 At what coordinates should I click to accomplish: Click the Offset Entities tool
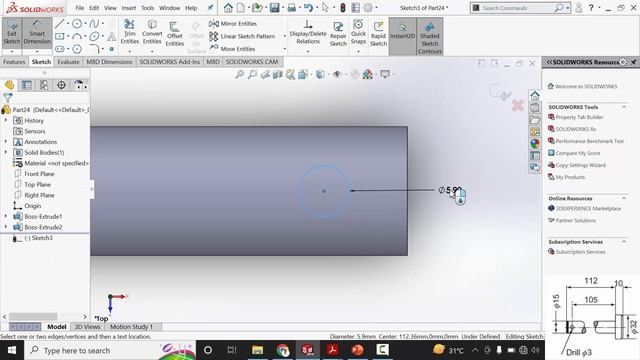(x=175, y=33)
